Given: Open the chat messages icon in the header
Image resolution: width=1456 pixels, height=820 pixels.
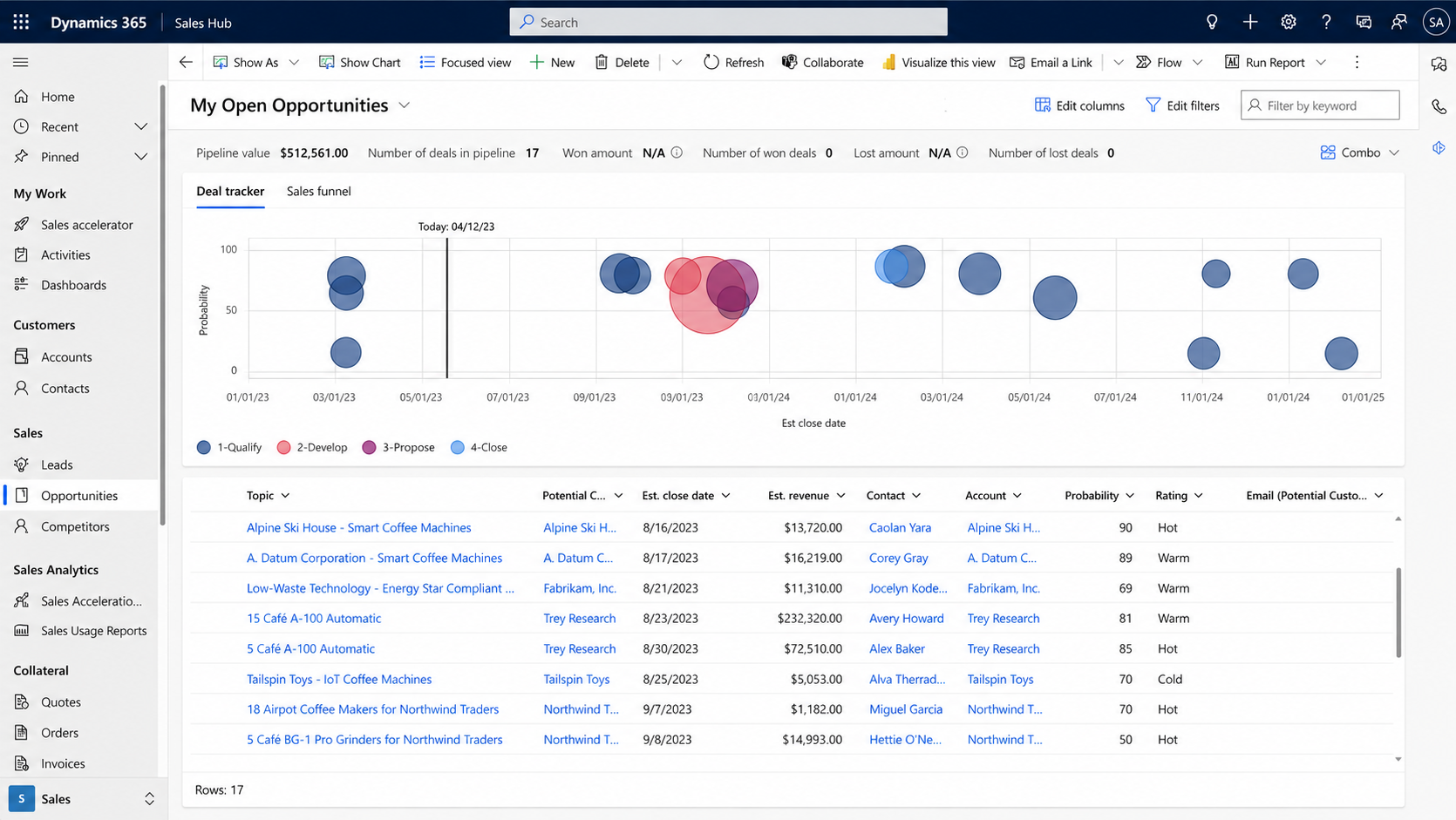Looking at the screenshot, I should coord(1364,22).
